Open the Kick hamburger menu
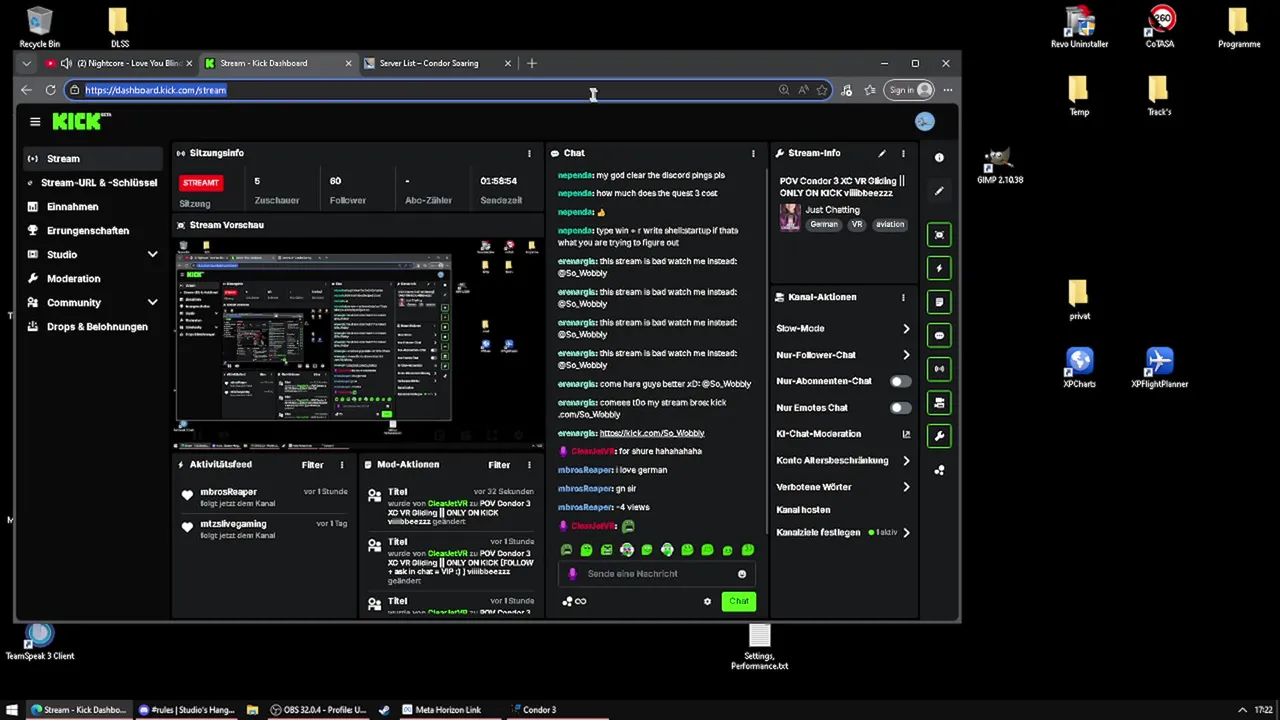Screen dimensions: 1280x720 [x=35, y=122]
